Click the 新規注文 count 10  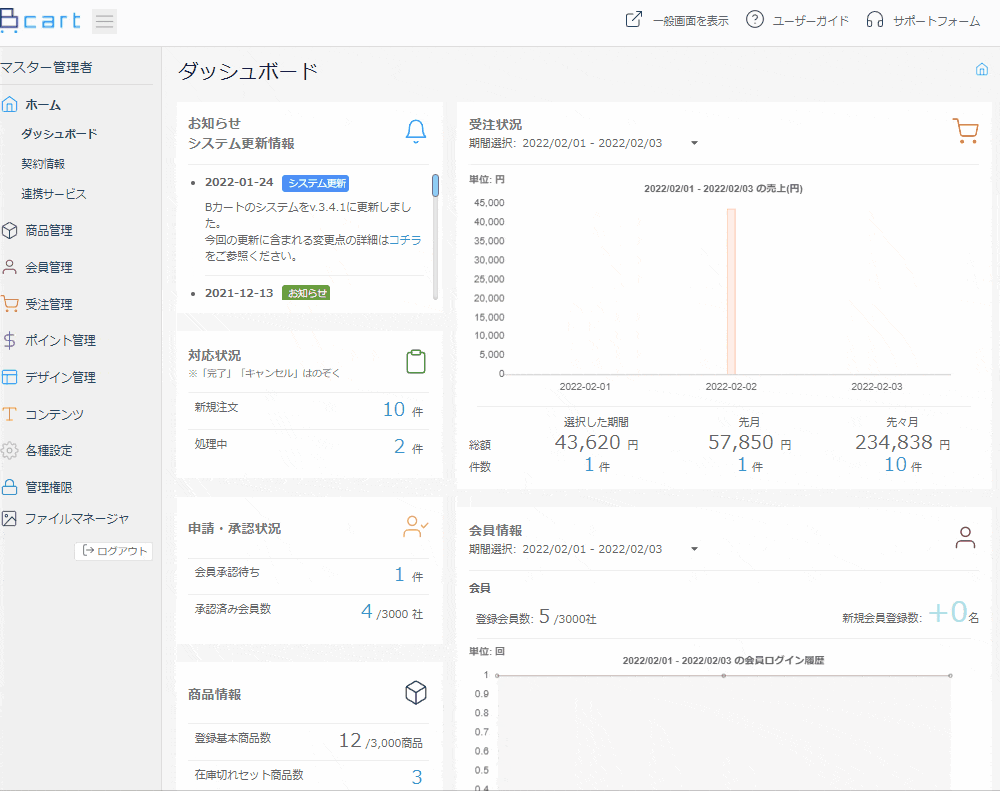[393, 409]
